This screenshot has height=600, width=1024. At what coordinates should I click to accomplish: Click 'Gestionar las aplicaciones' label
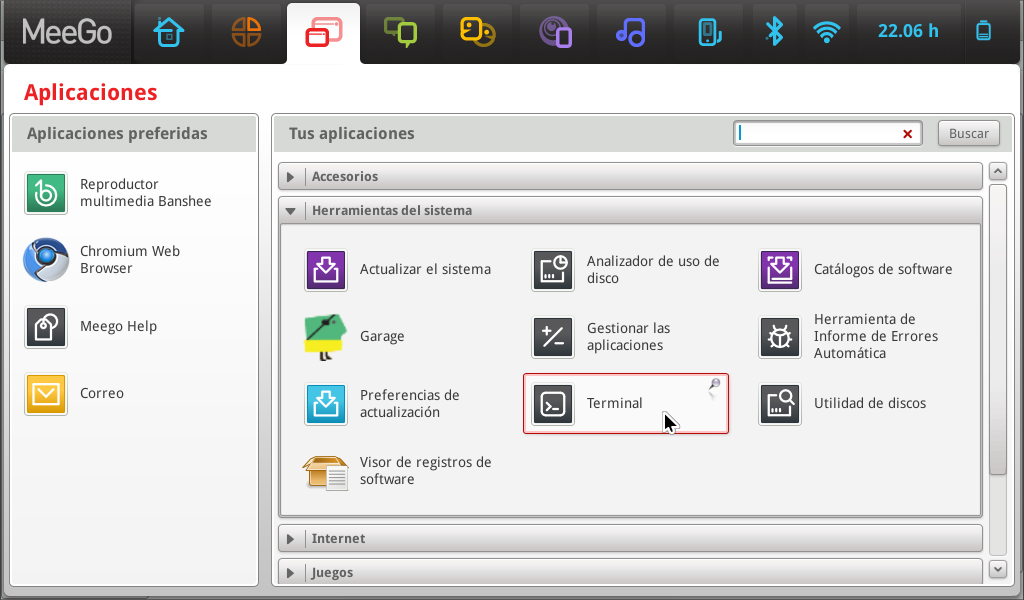click(628, 336)
